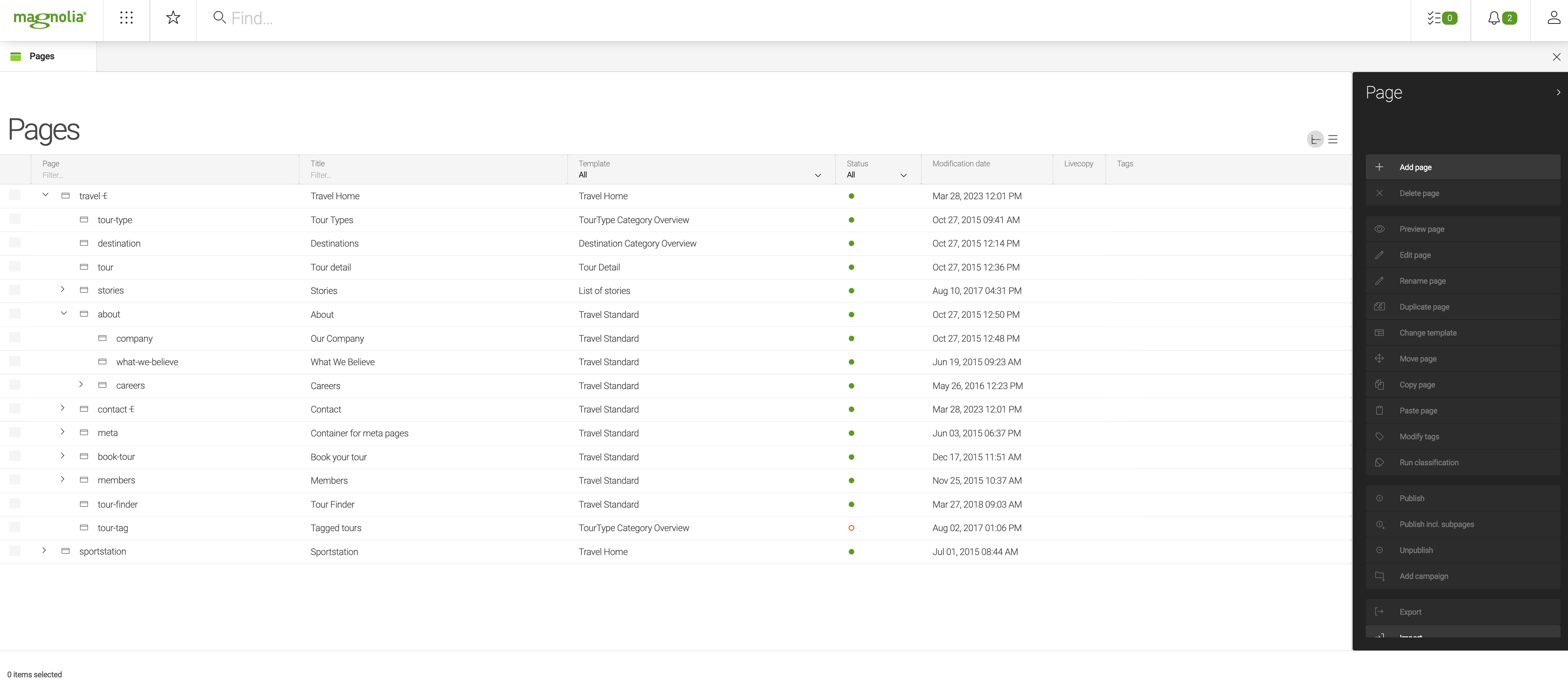Image resolution: width=1568 pixels, height=681 pixels.
Task: Toggle checkbox for members page row
Action: tap(14, 480)
